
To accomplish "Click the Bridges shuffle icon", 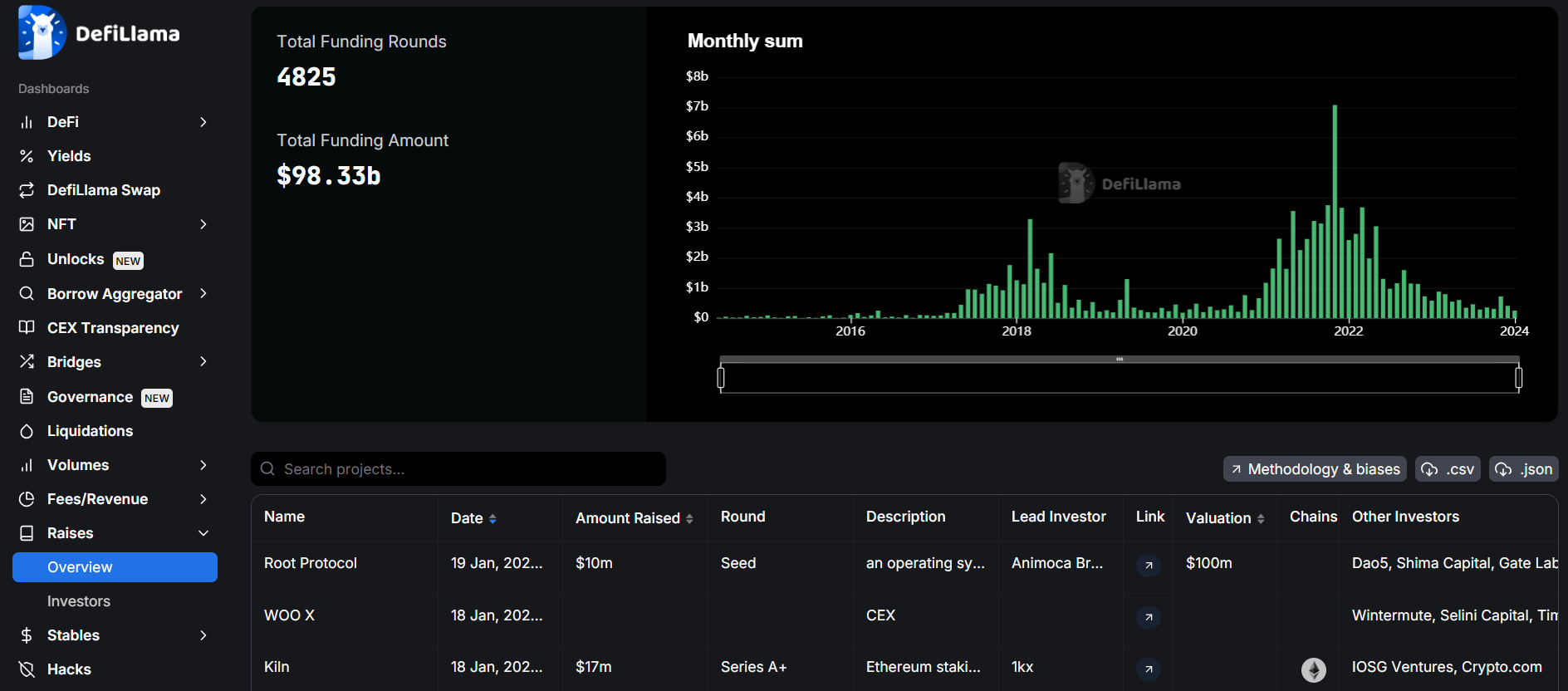I will (27, 361).
